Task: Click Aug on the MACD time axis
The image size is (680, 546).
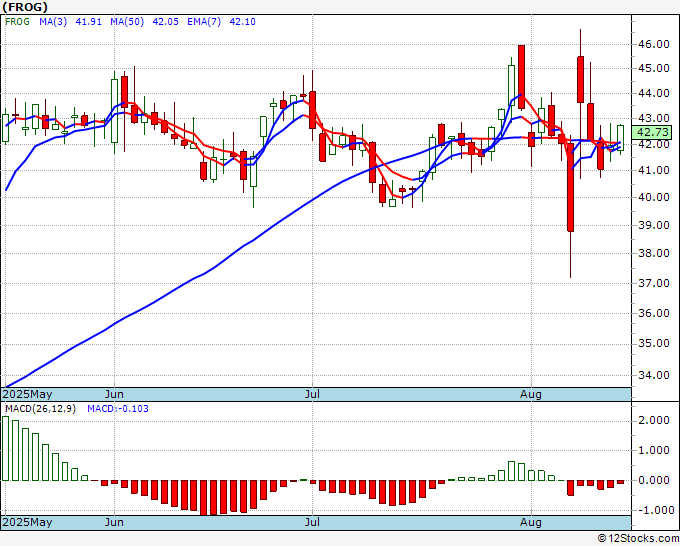Action: click(x=531, y=522)
